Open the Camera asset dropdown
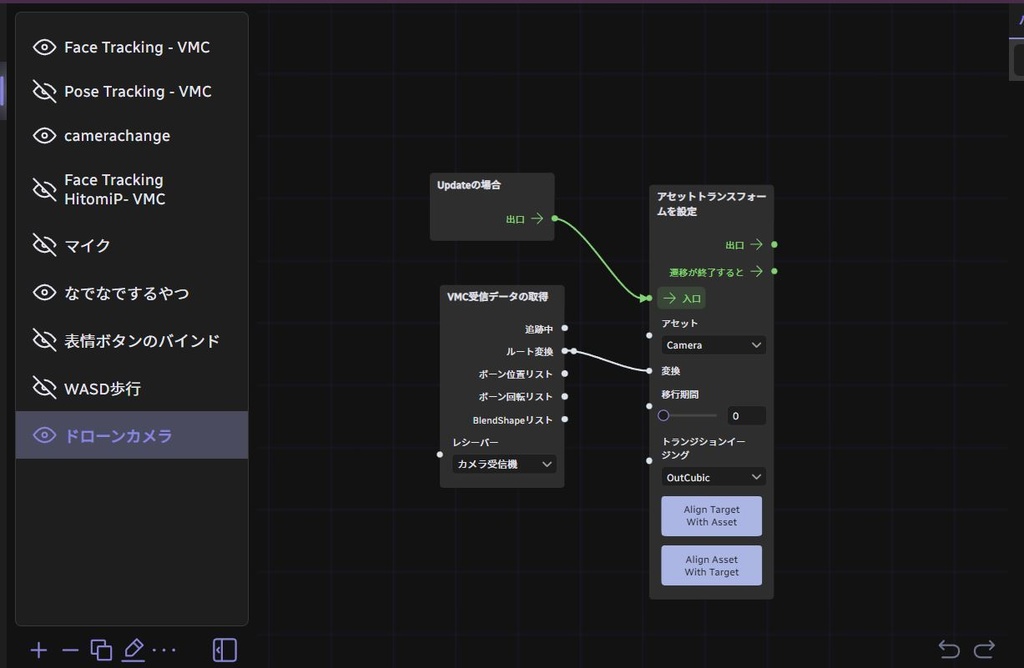 click(x=713, y=345)
